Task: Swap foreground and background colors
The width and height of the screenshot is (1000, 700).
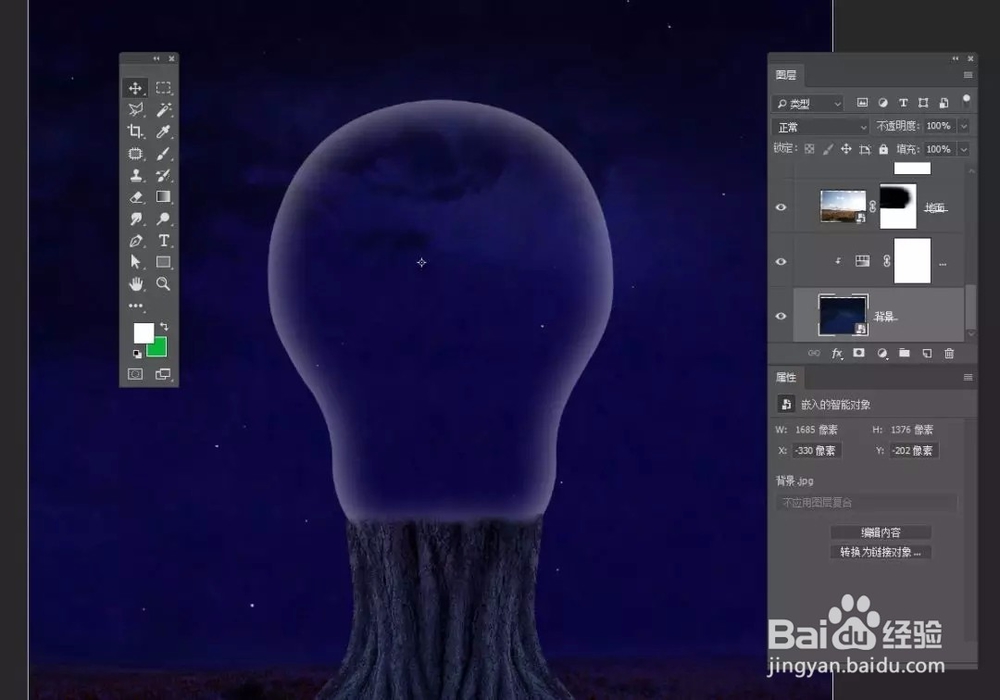Action: pos(165,326)
